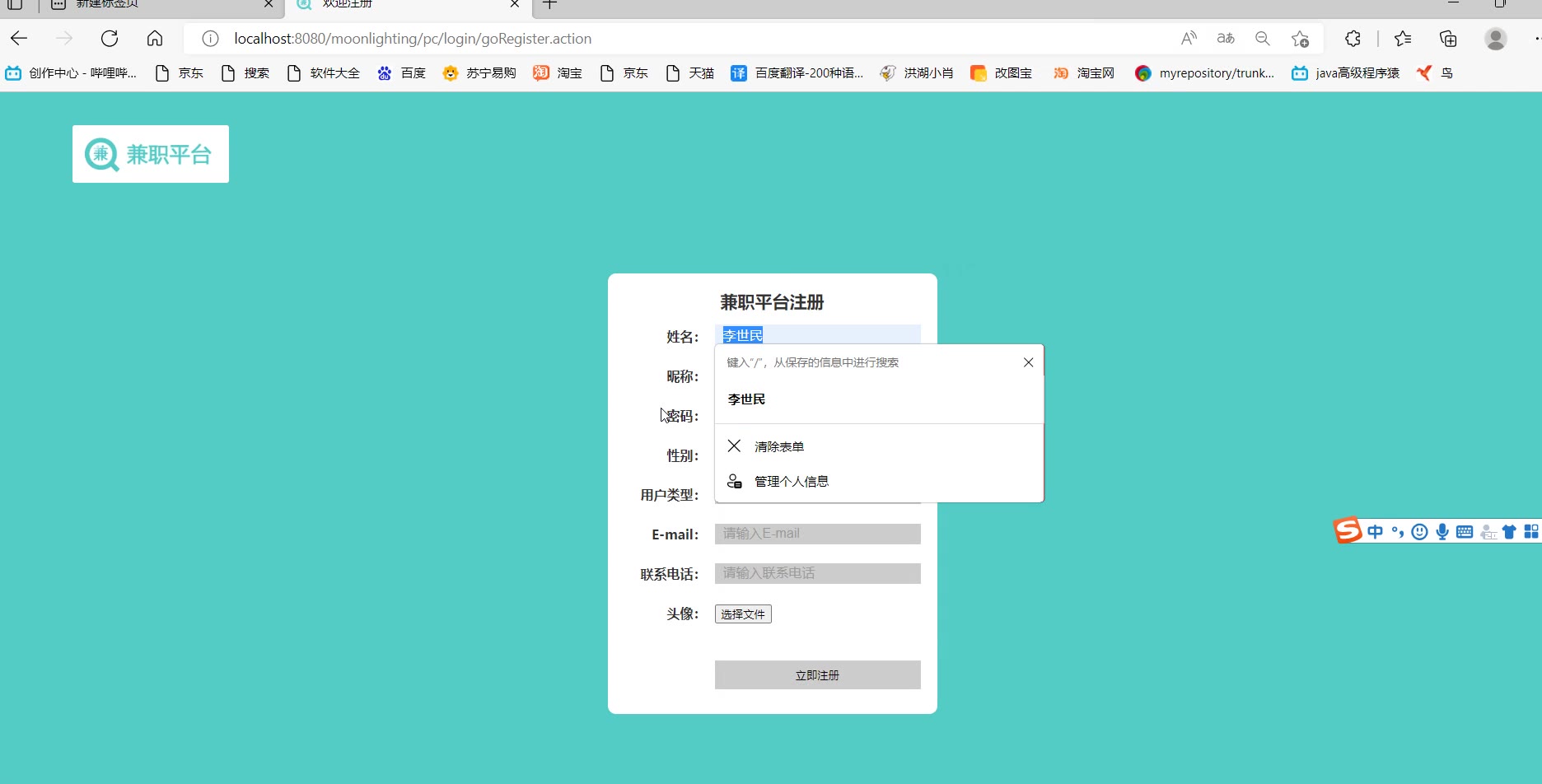The width and height of the screenshot is (1542, 784).
Task: Click the read aloud icon
Action: pyautogui.click(x=1189, y=39)
